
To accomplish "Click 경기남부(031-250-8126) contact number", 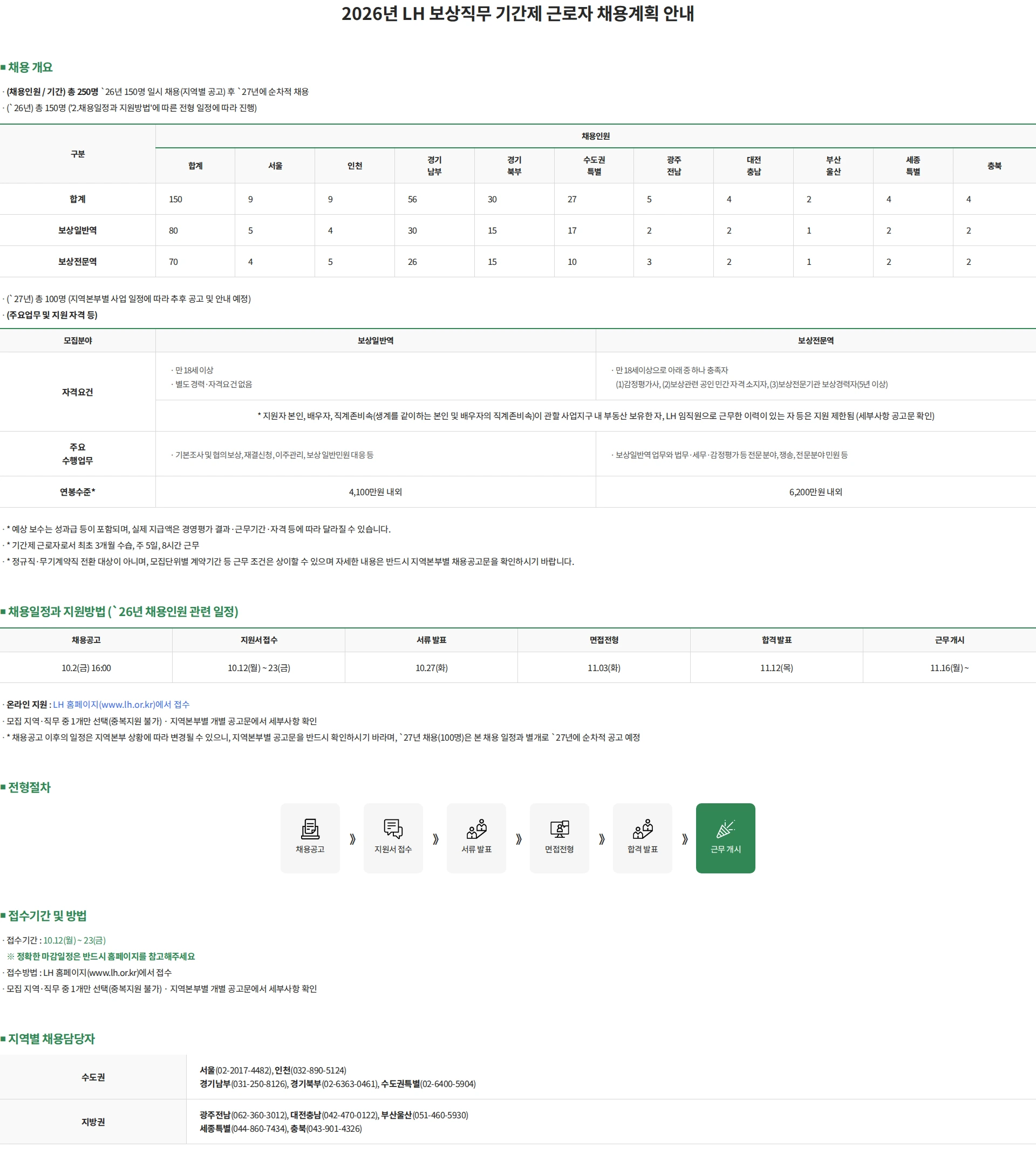I will [x=244, y=1084].
